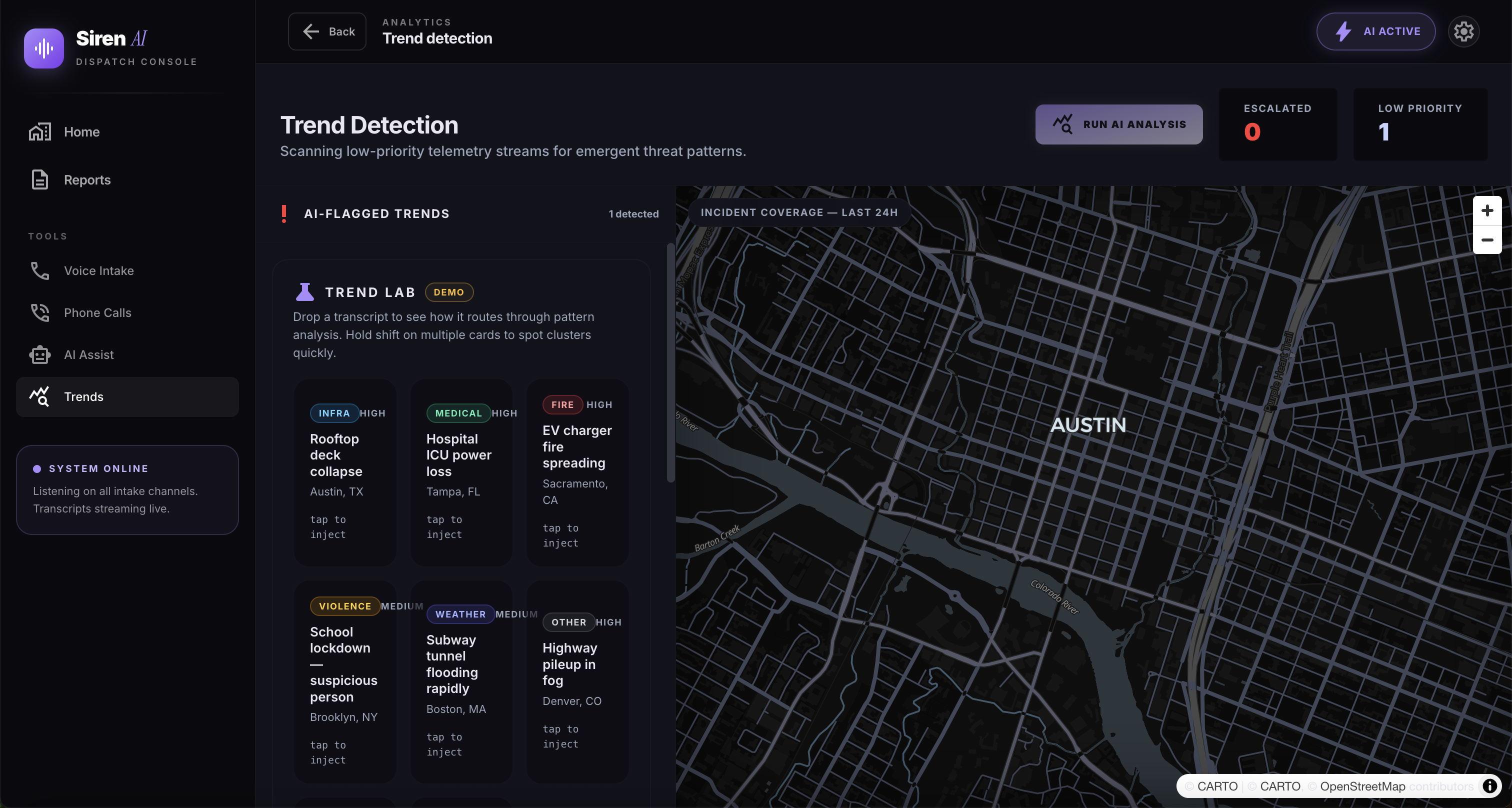Open Reports from the sidebar

87,179
